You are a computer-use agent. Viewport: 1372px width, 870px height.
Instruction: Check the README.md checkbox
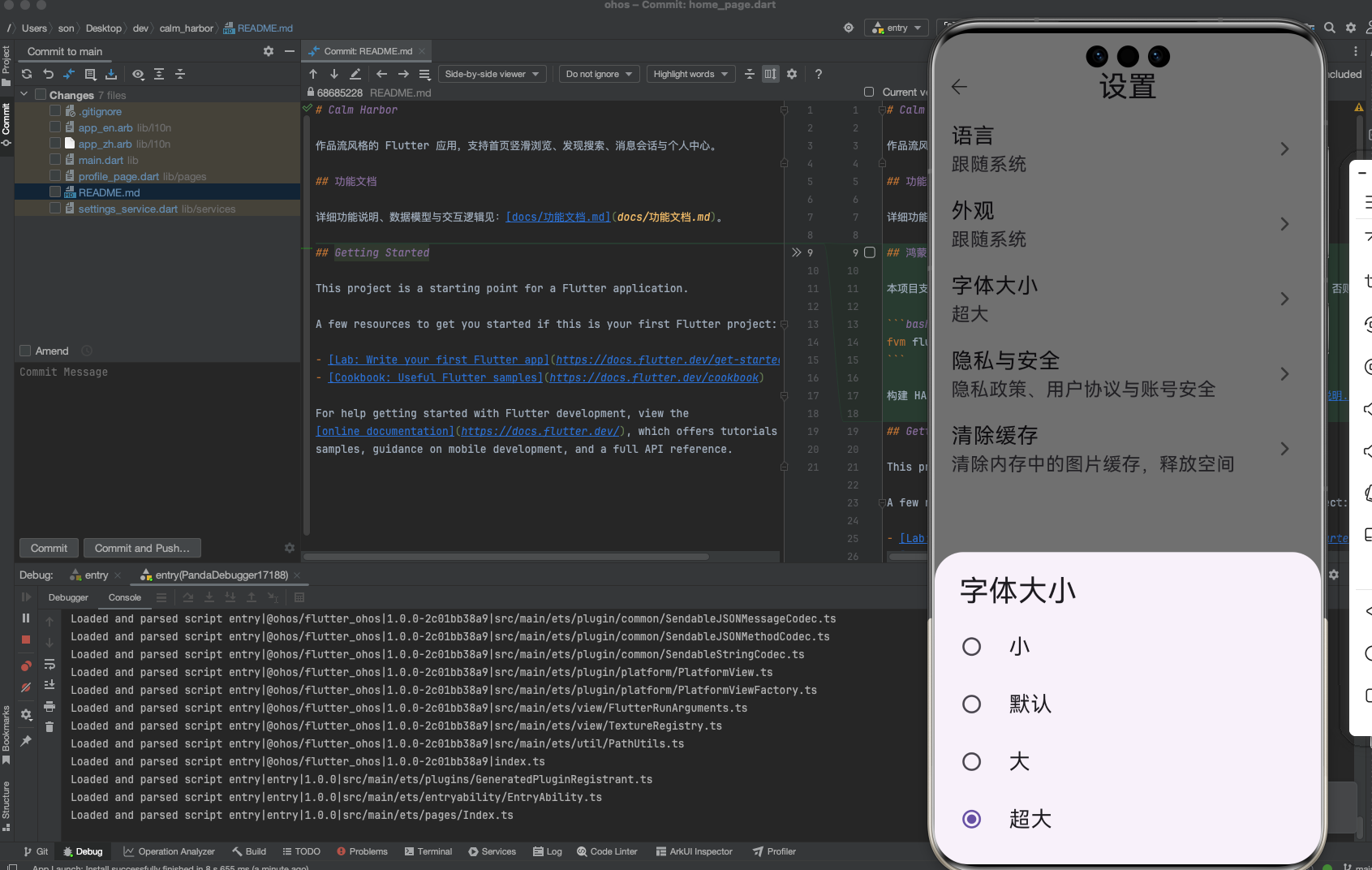tap(55, 192)
